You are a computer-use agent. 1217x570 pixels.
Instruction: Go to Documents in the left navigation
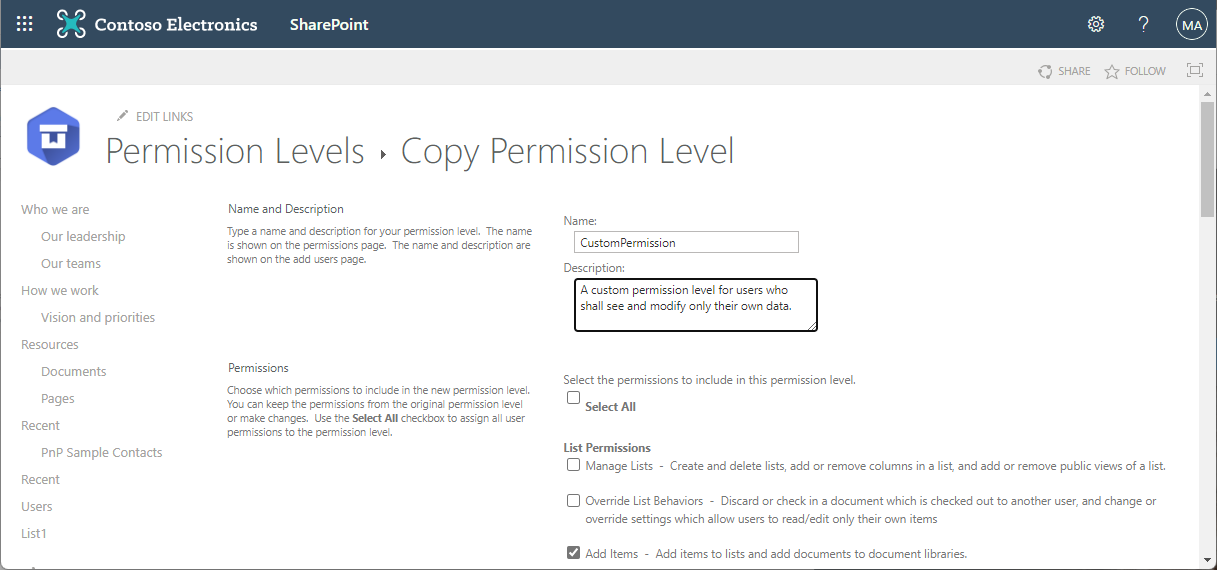point(73,372)
